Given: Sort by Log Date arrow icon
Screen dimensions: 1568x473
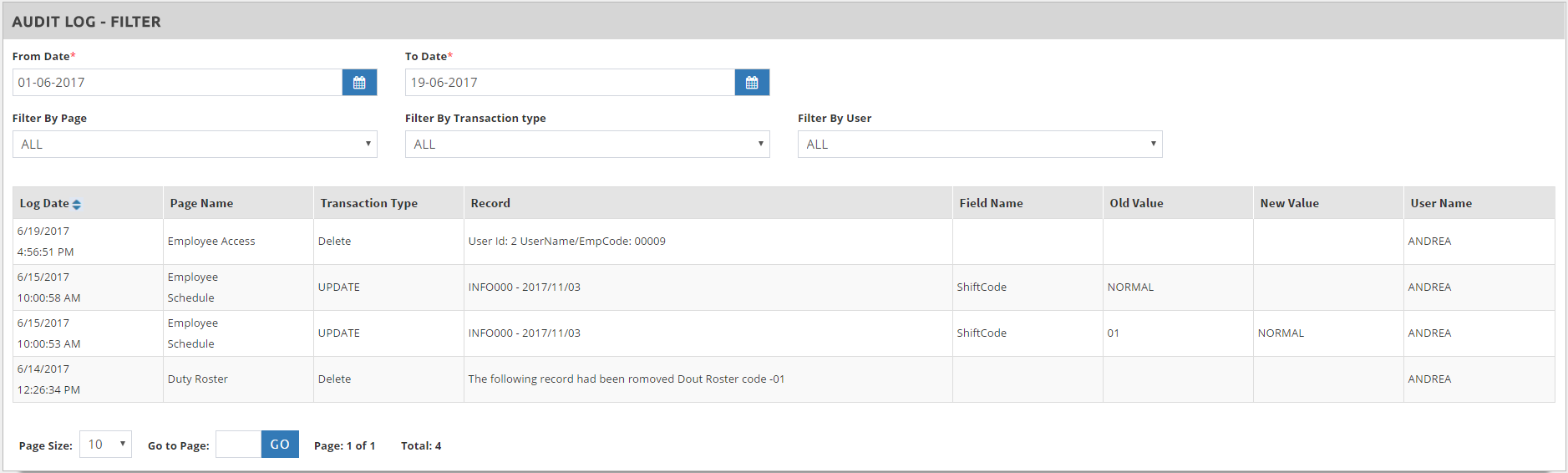Looking at the screenshot, I should pyautogui.click(x=77, y=204).
